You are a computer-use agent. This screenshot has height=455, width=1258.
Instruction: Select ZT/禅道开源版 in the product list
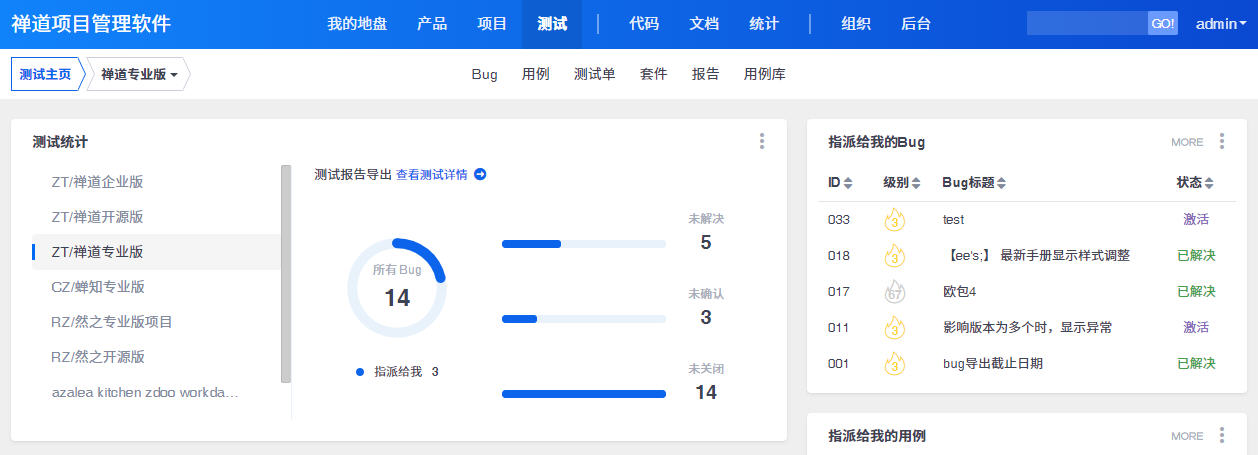(x=98, y=217)
